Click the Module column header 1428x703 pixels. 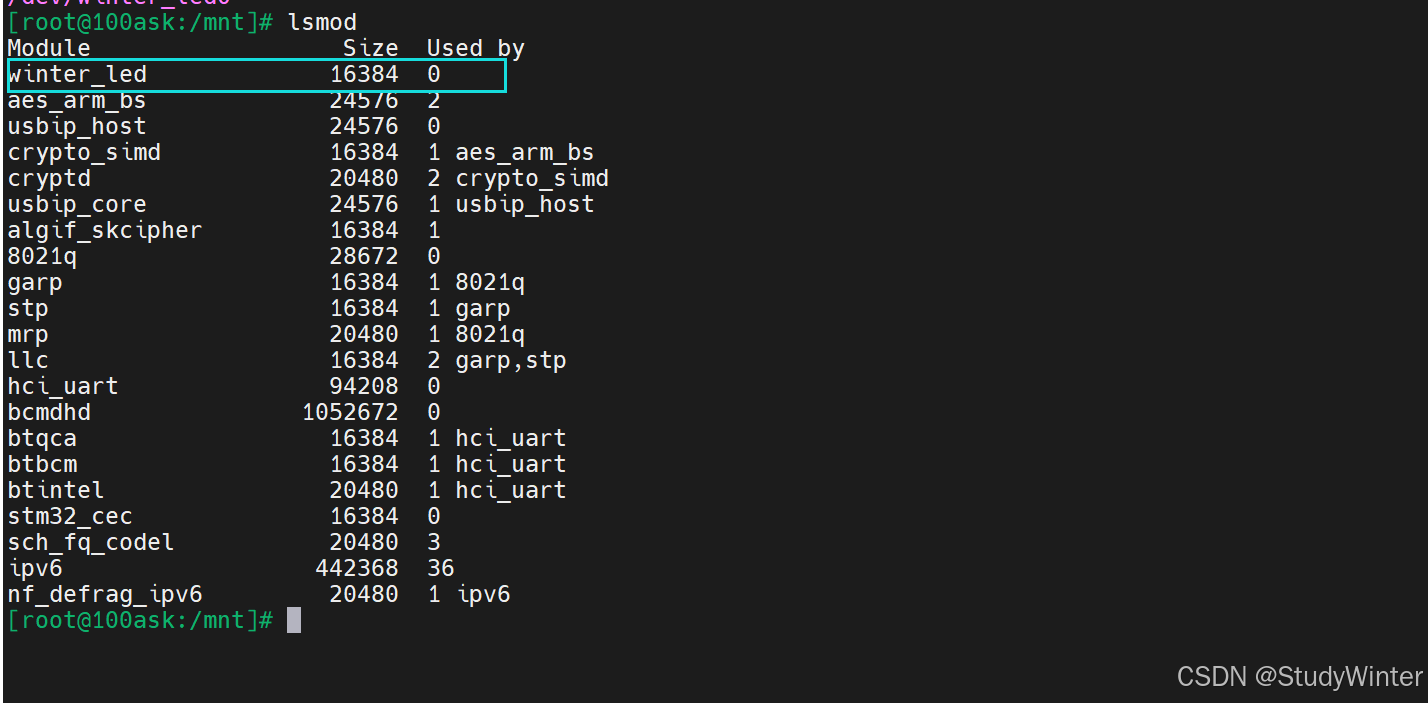coord(49,48)
